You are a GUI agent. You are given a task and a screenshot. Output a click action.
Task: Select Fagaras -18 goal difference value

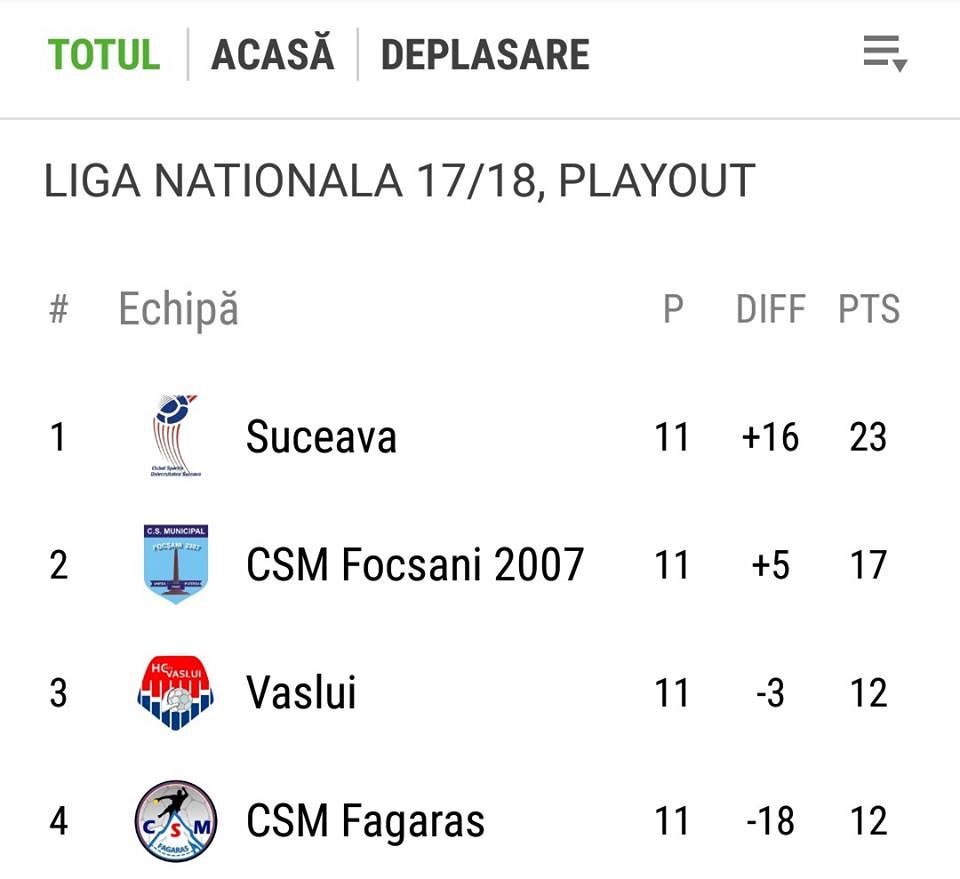[770, 821]
